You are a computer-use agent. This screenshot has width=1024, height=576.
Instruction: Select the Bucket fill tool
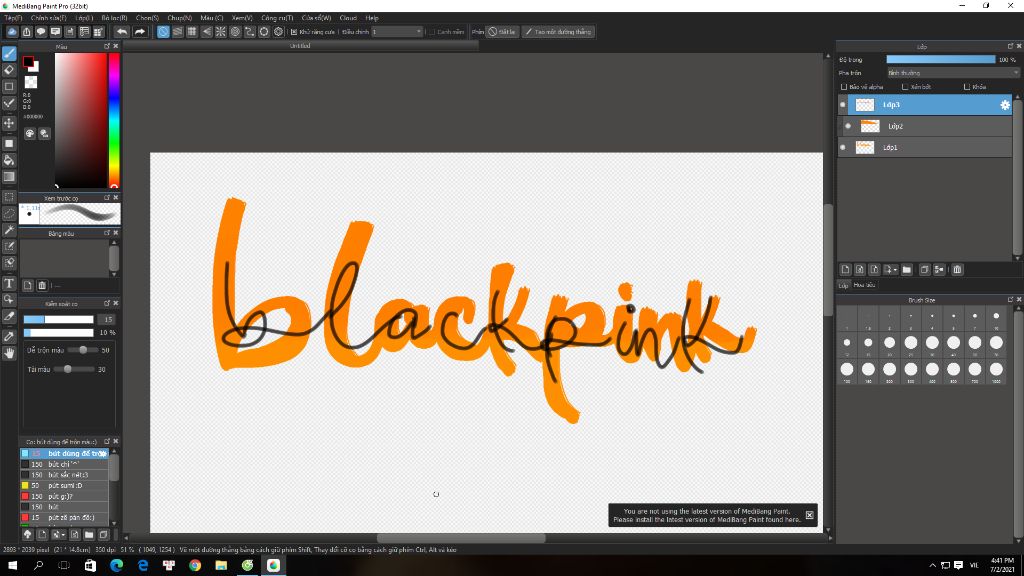pos(9,160)
